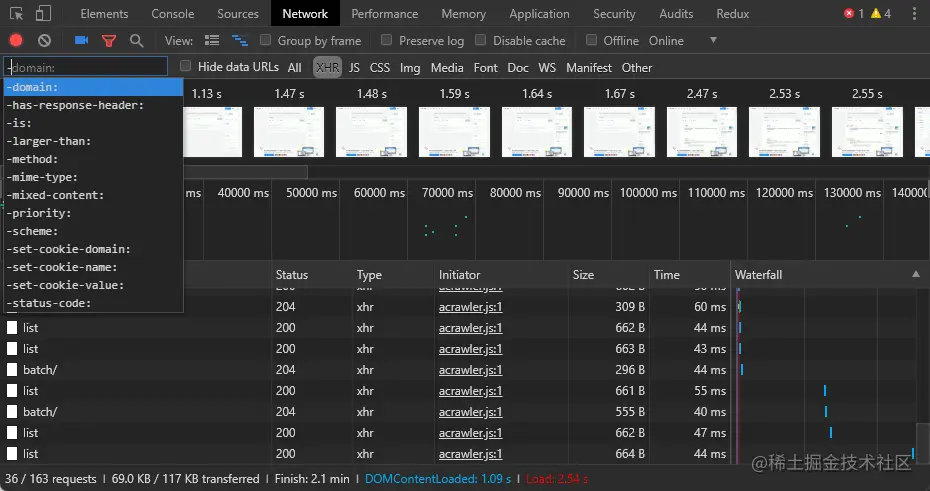Viewport: 930px width, 491px height.
Task: Select the inspect element picker icon
Action: pos(17,14)
